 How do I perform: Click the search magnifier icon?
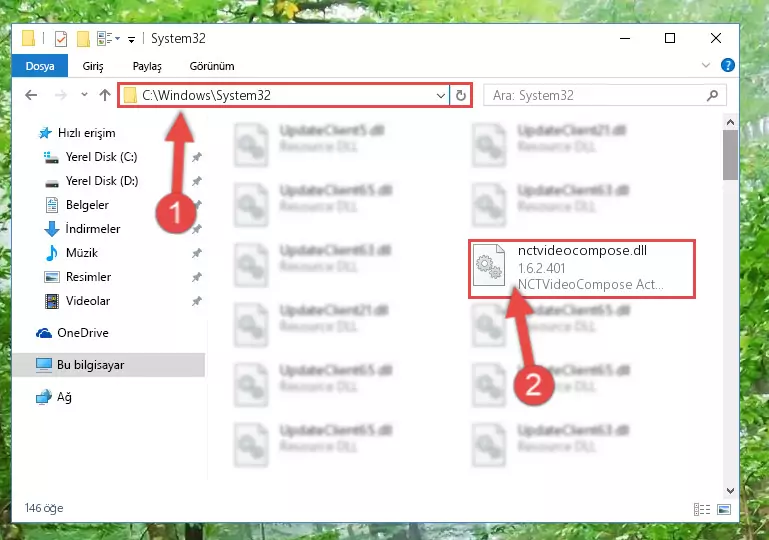point(712,95)
